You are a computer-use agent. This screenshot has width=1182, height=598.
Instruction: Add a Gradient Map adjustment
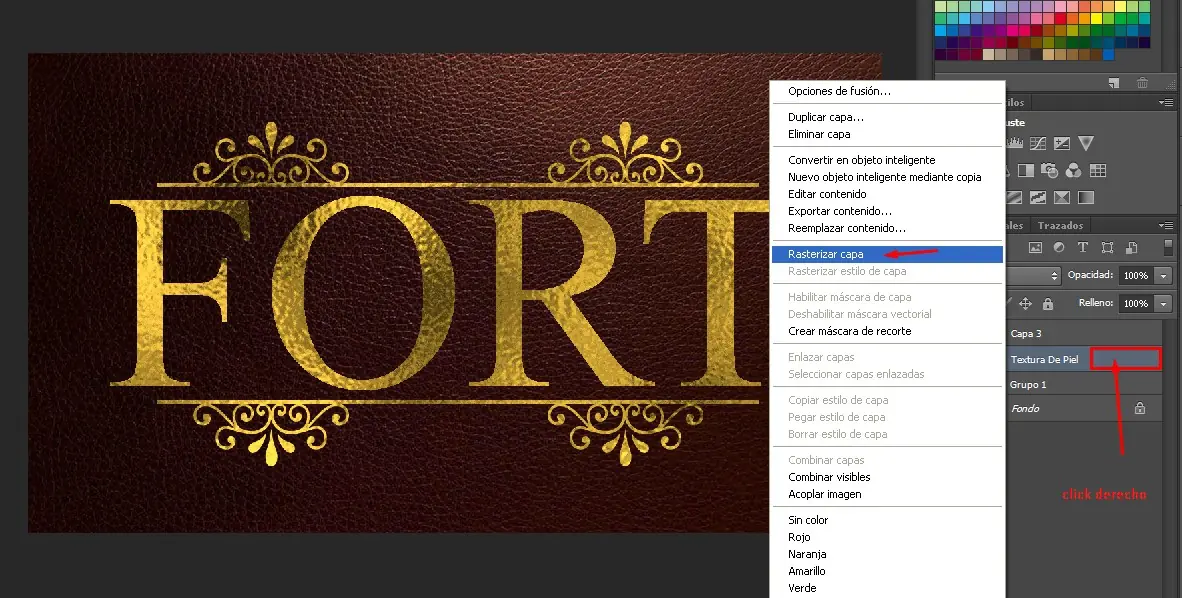point(1086,198)
